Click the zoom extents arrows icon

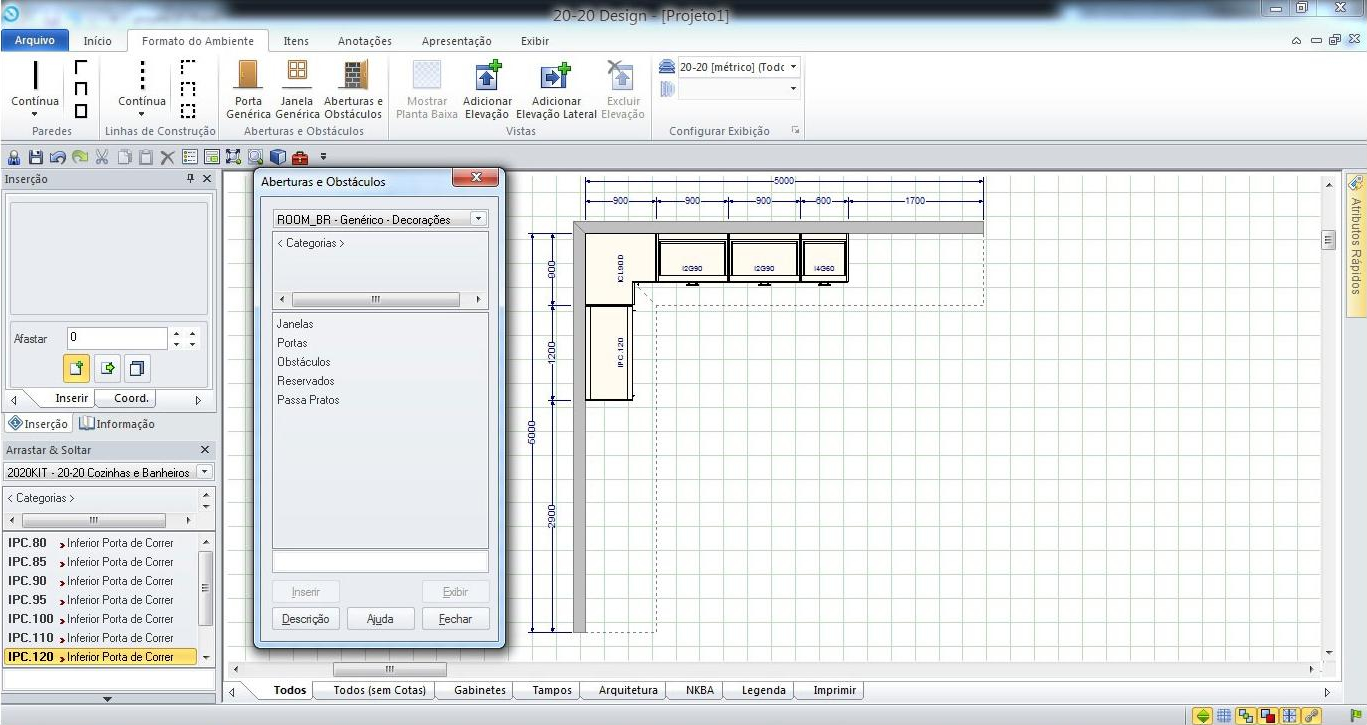point(233,157)
